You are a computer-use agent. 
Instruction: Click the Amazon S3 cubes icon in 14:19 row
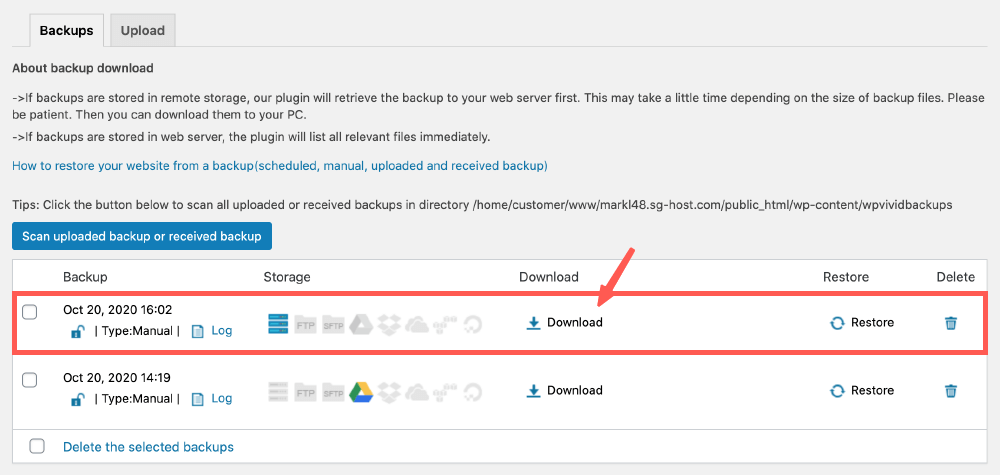444,391
